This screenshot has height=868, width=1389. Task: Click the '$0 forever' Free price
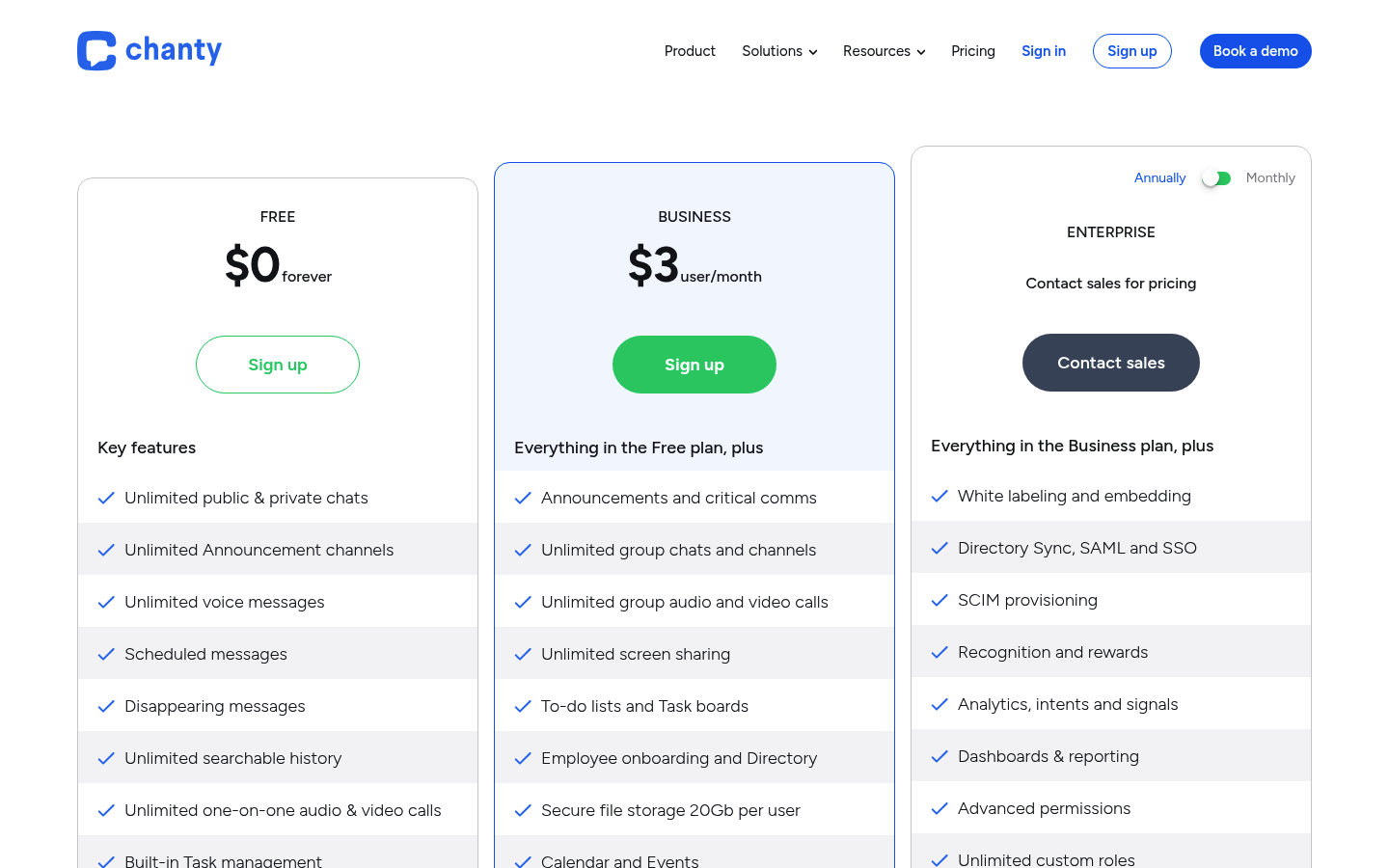pos(278,265)
